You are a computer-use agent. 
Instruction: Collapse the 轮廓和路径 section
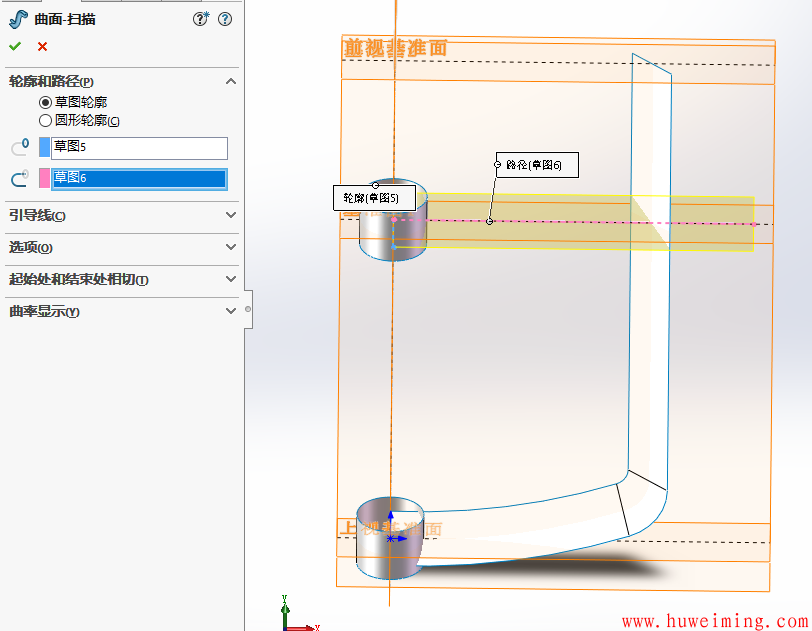[x=231, y=82]
